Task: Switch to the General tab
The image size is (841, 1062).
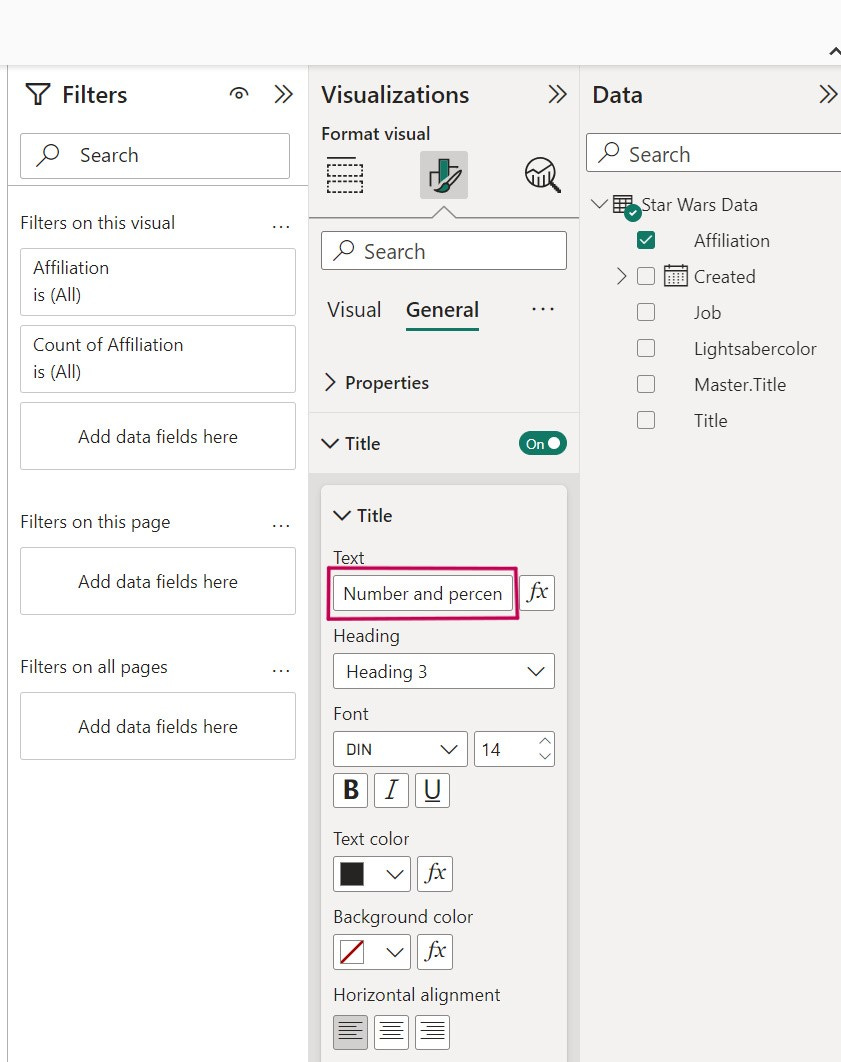Action: point(442,310)
